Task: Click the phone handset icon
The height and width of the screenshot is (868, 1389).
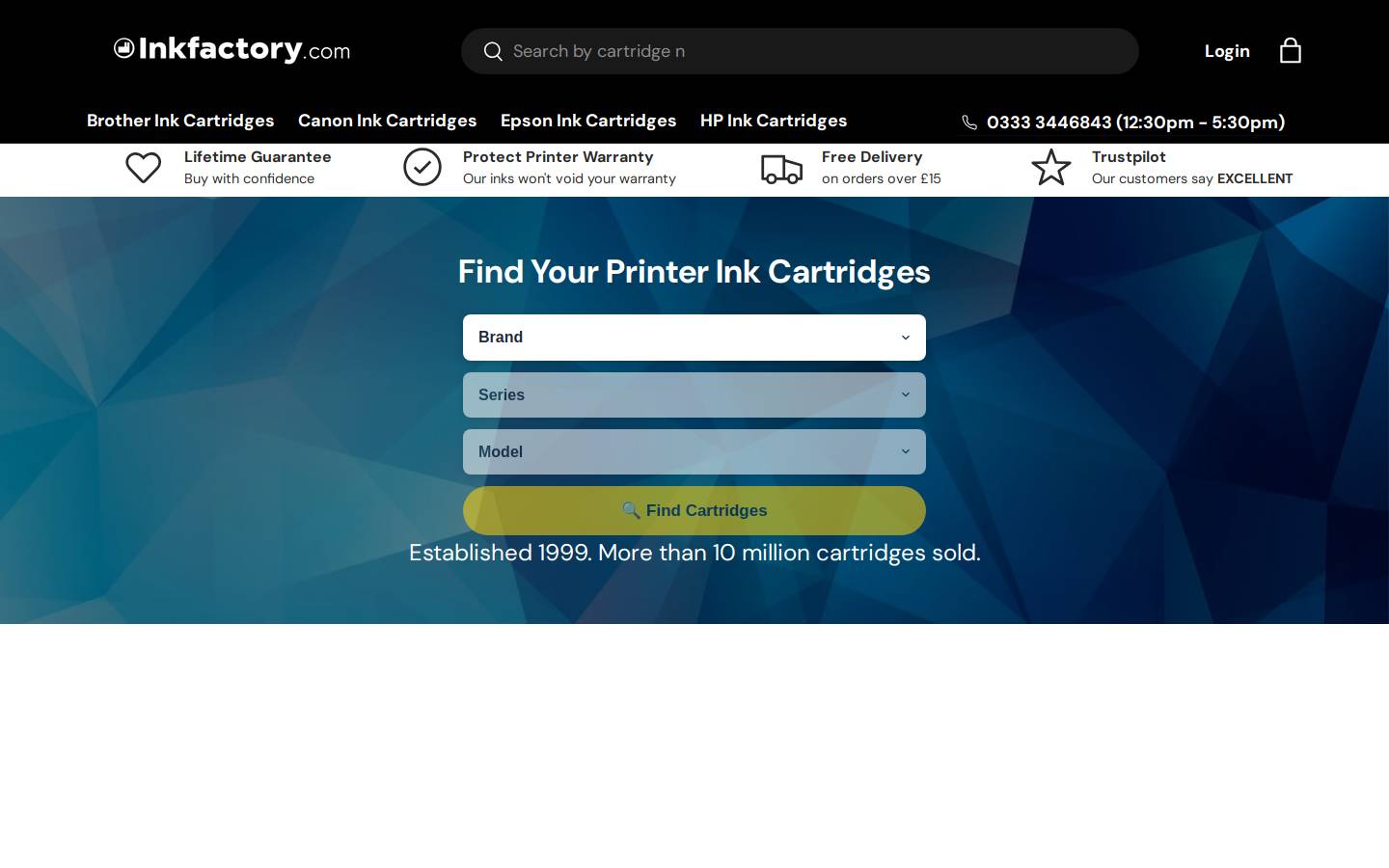Action: click(x=969, y=122)
